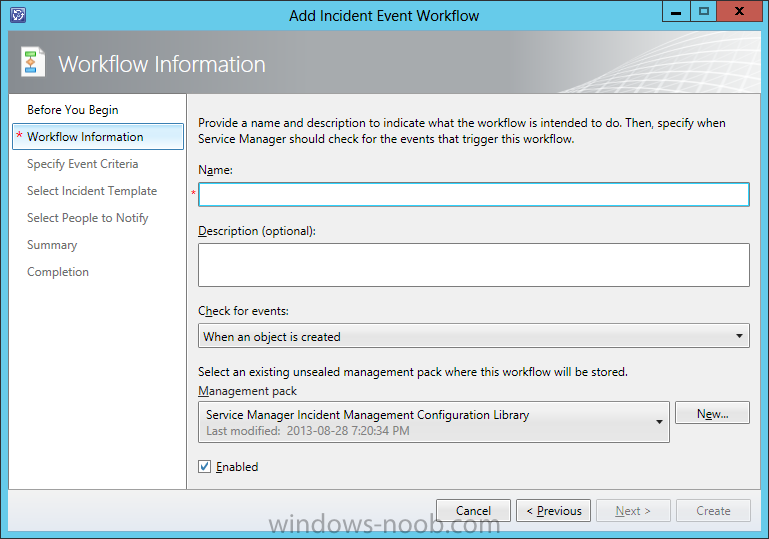Screen dimensions: 769x539
Task: Focus the Name text field
Action: click(473, 194)
